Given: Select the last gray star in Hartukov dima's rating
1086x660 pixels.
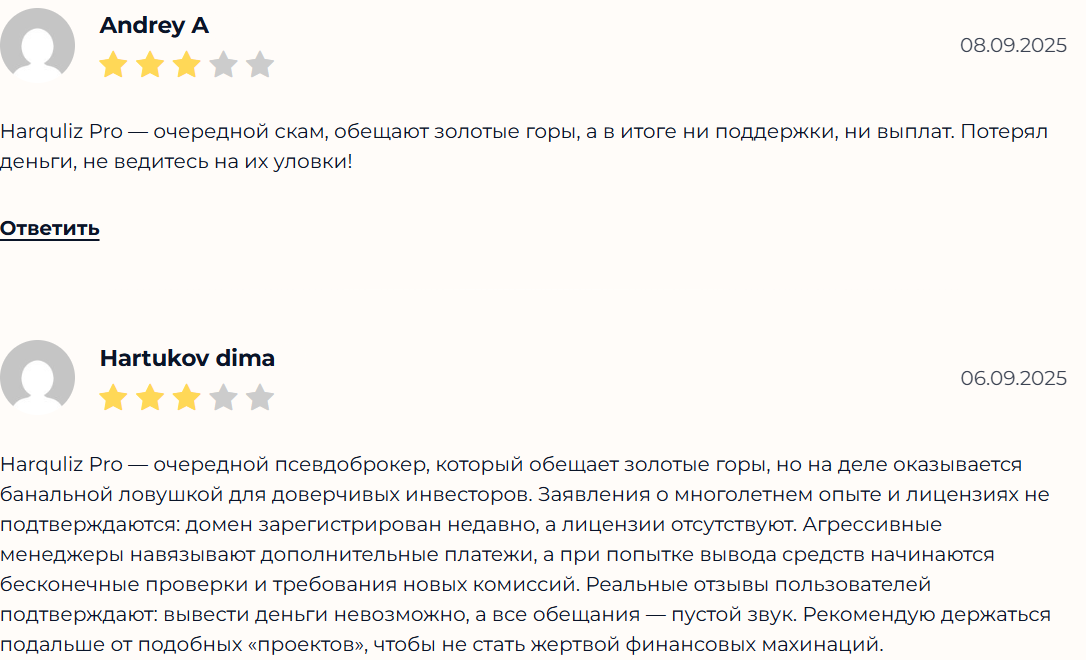Looking at the screenshot, I should click(x=260, y=396).
